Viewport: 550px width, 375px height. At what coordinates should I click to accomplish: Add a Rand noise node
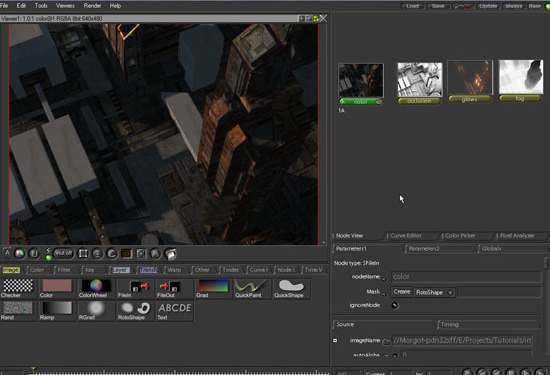point(18,311)
